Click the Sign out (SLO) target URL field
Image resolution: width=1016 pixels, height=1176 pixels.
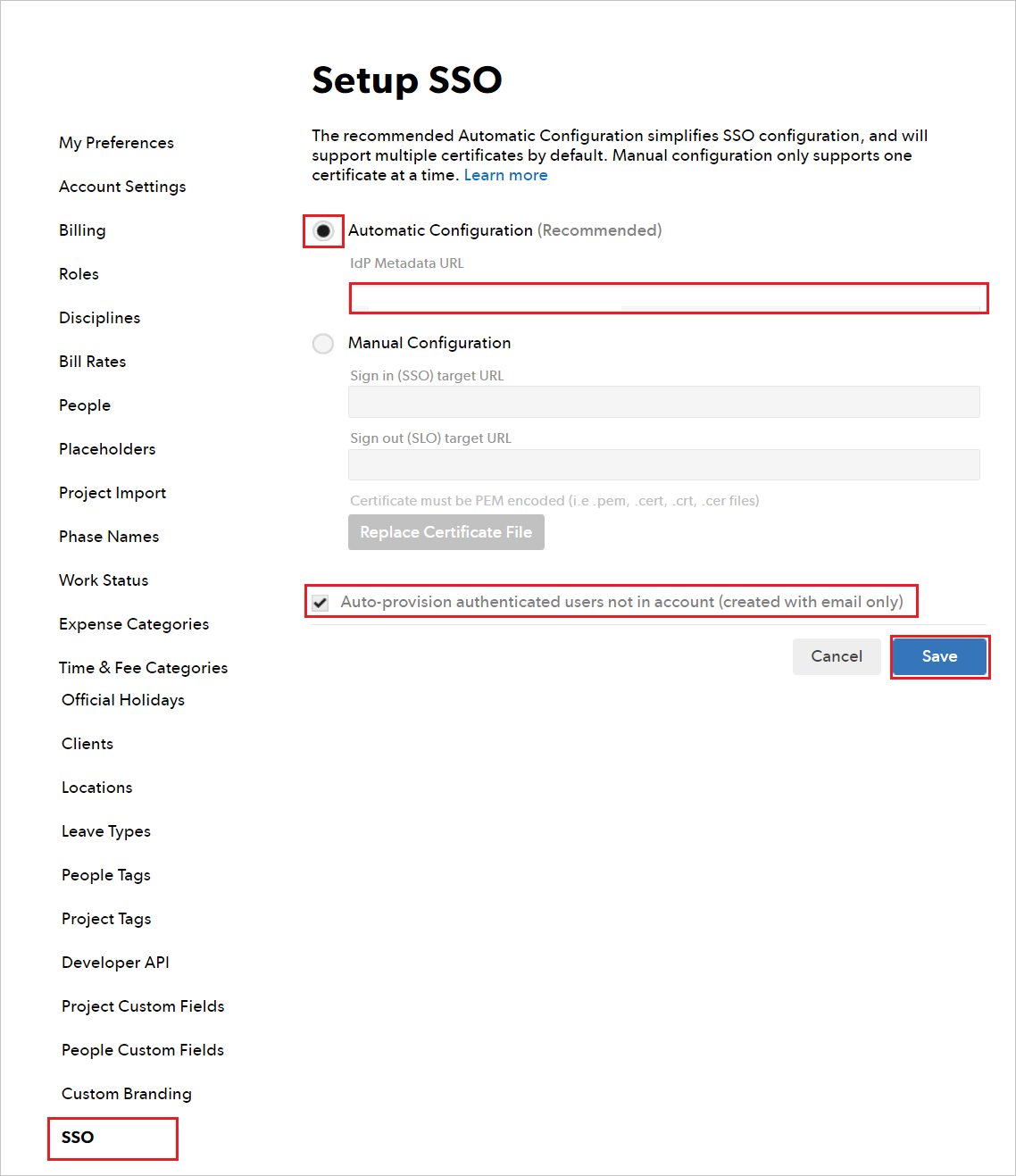click(663, 464)
